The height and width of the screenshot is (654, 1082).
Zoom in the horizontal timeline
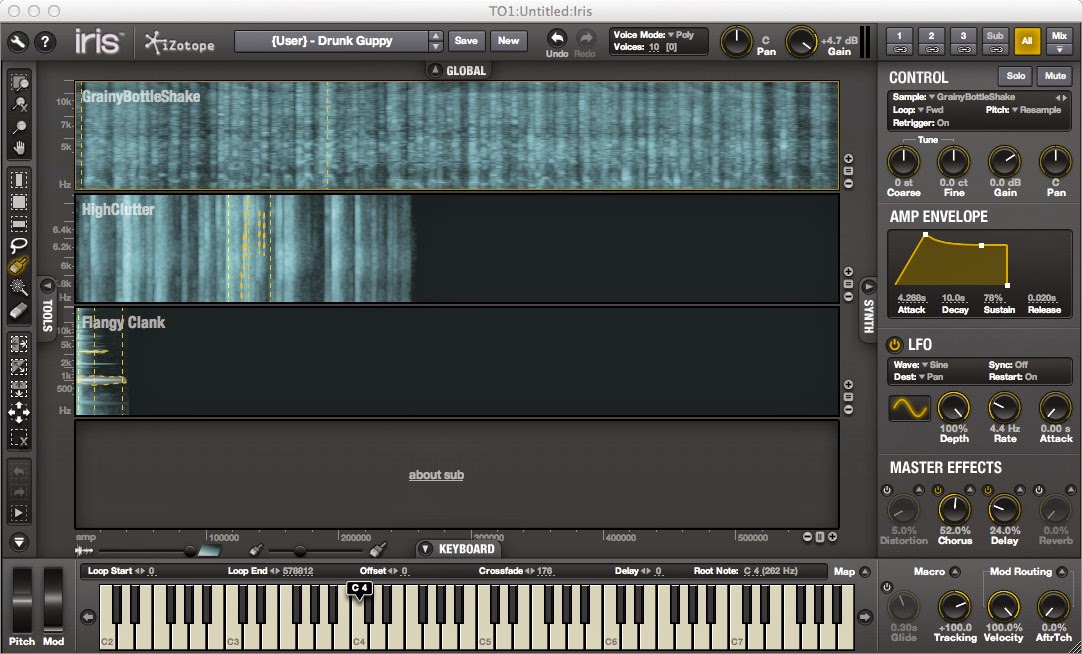pos(833,537)
